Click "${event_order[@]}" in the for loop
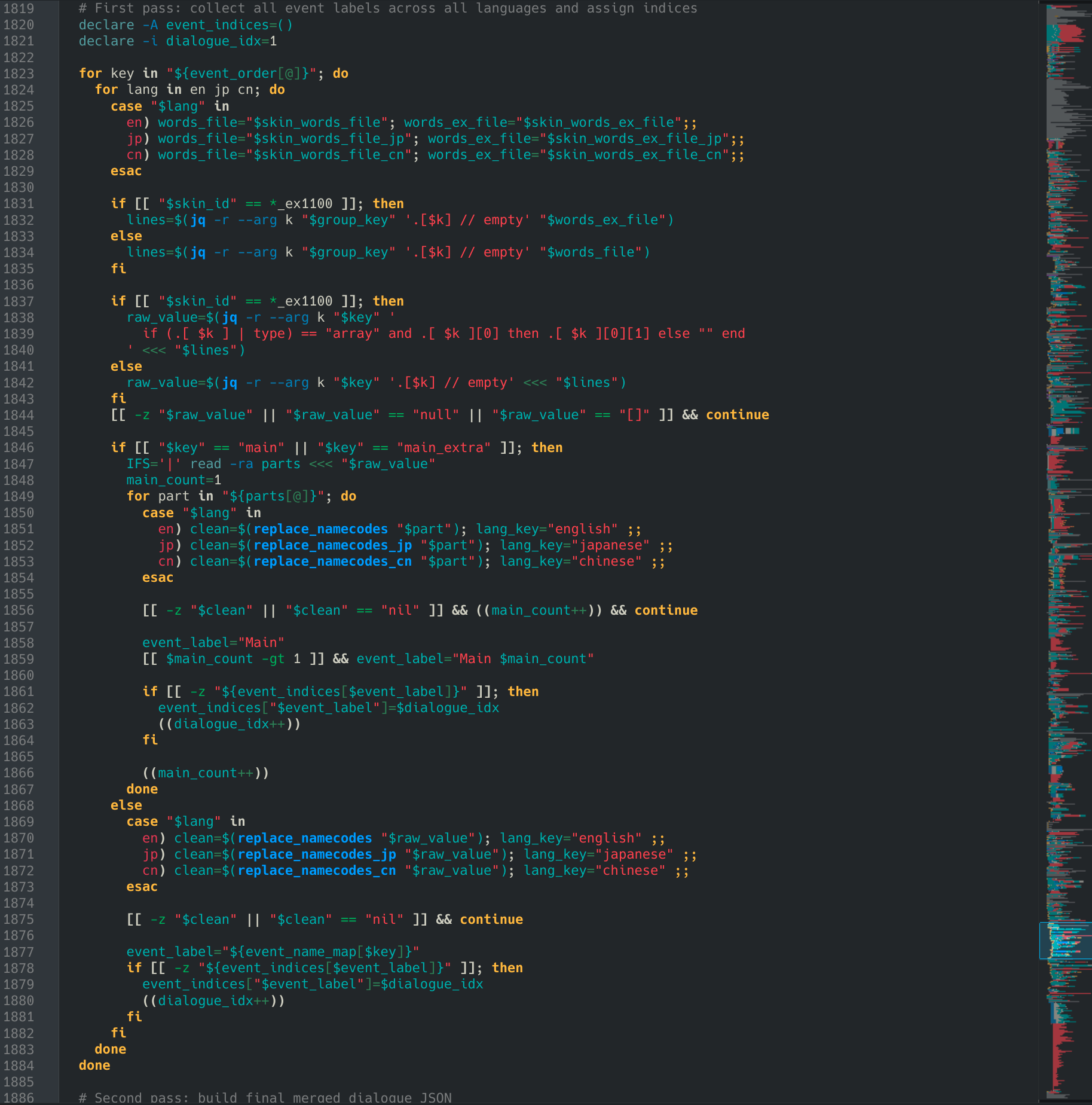This screenshot has width=1092, height=1105. click(x=241, y=74)
